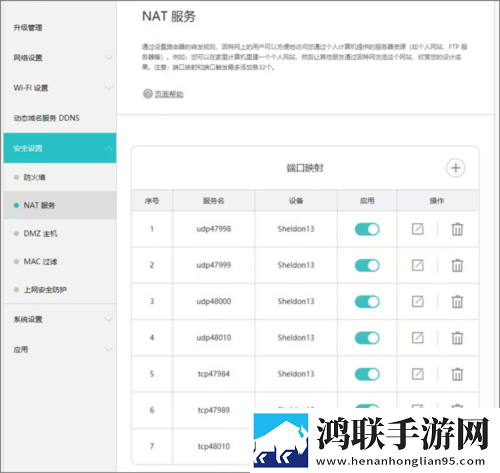Viewport: 500px width, 473px height.
Task: Add a new port mapping with plus icon
Action: 455,168
